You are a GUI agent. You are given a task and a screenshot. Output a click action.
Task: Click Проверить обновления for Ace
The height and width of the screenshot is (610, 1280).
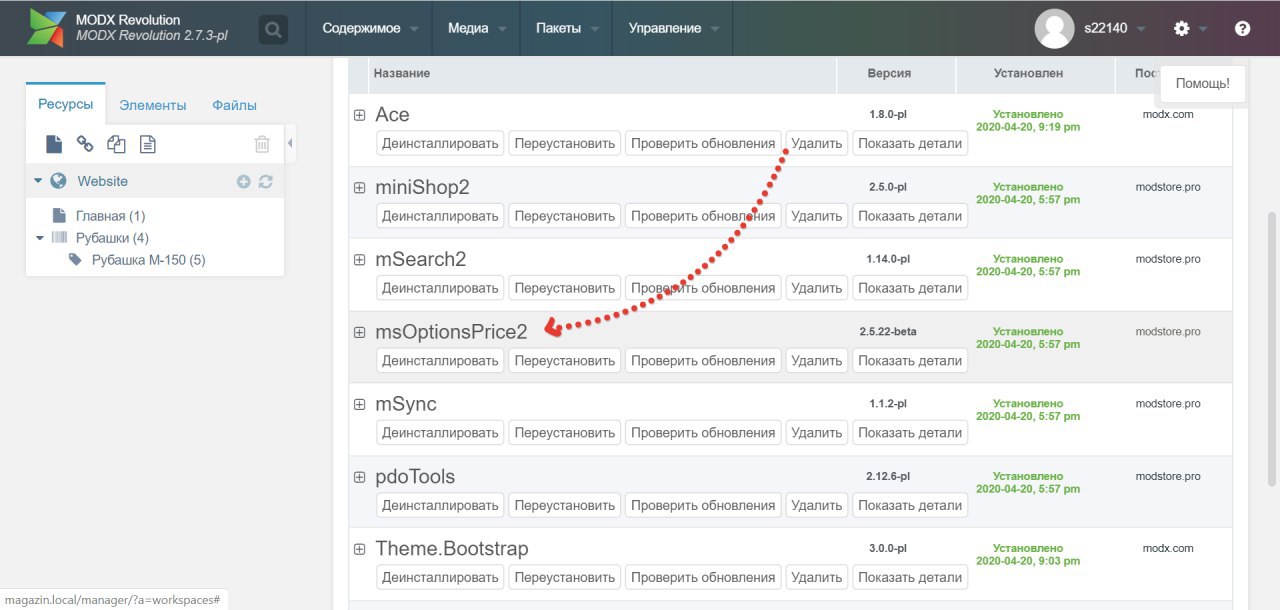[x=703, y=143]
